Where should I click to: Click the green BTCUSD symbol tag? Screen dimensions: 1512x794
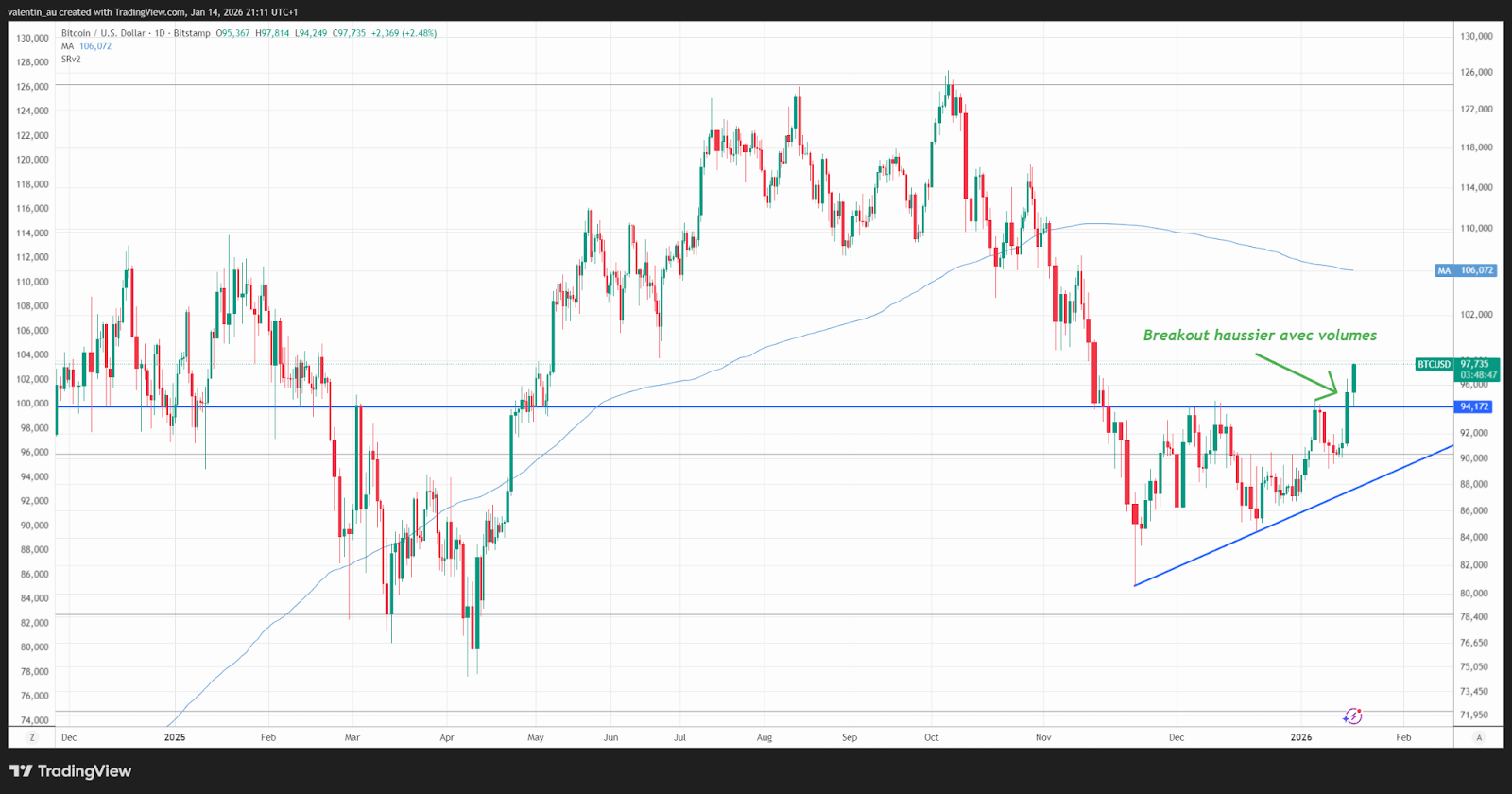click(x=1434, y=364)
